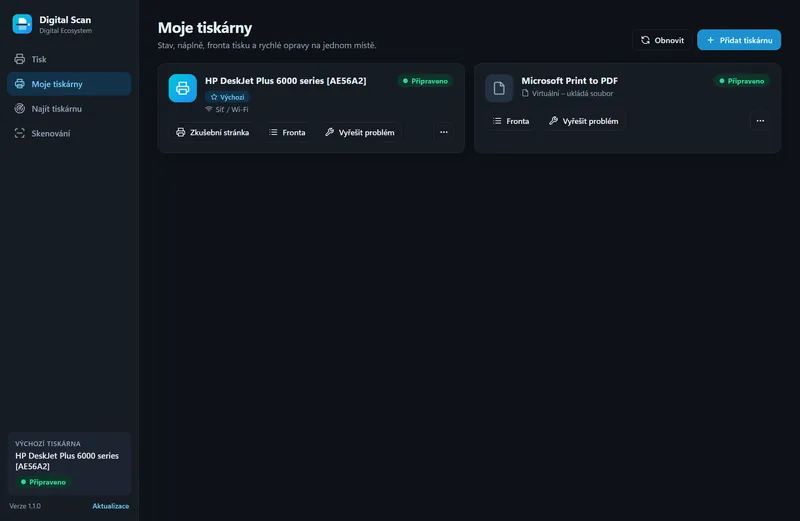This screenshot has width=800, height=521.
Task: Click the HP DeskJet Připraveno status badge
Action: (x=425, y=81)
